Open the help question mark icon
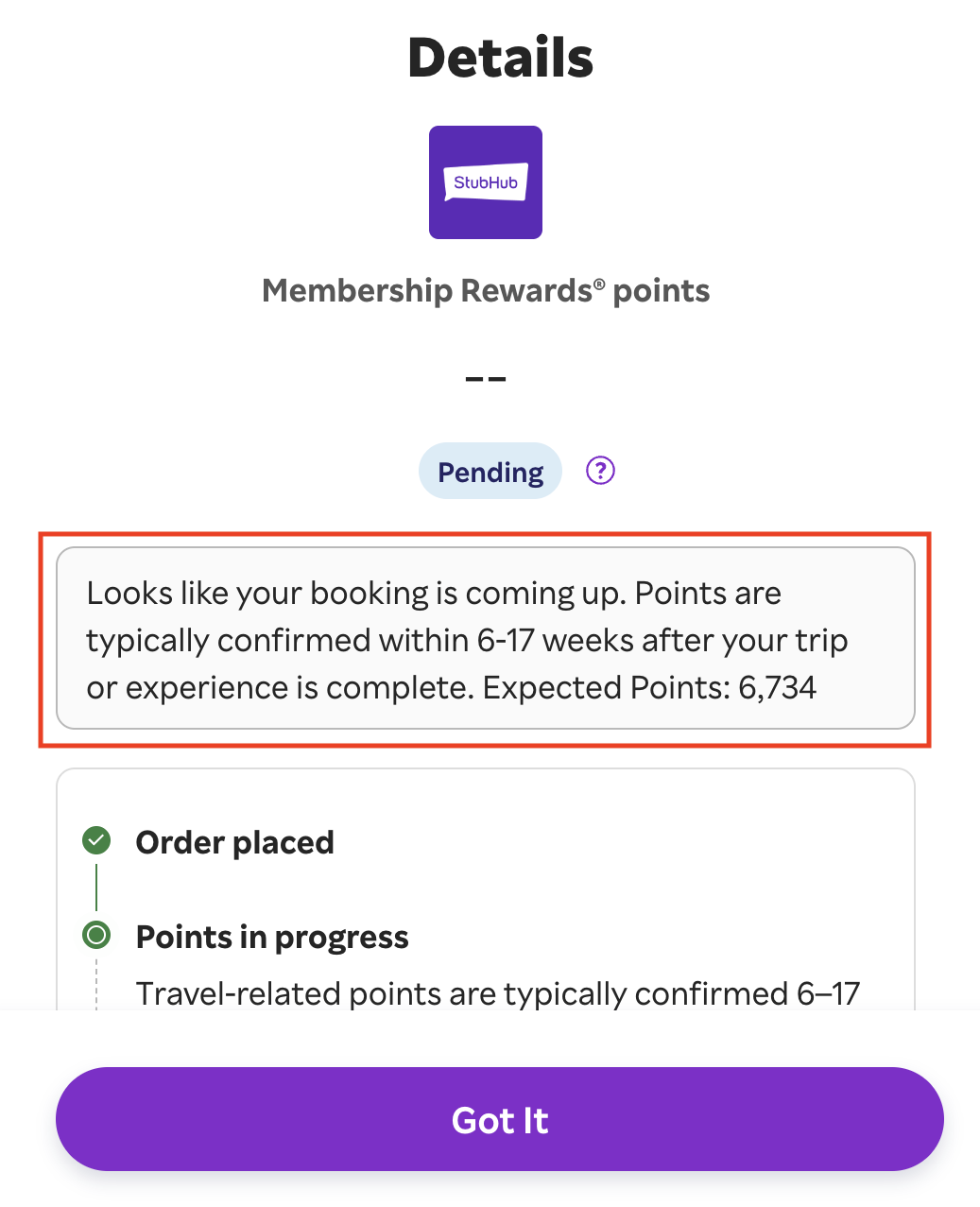980x1207 pixels. click(x=600, y=471)
